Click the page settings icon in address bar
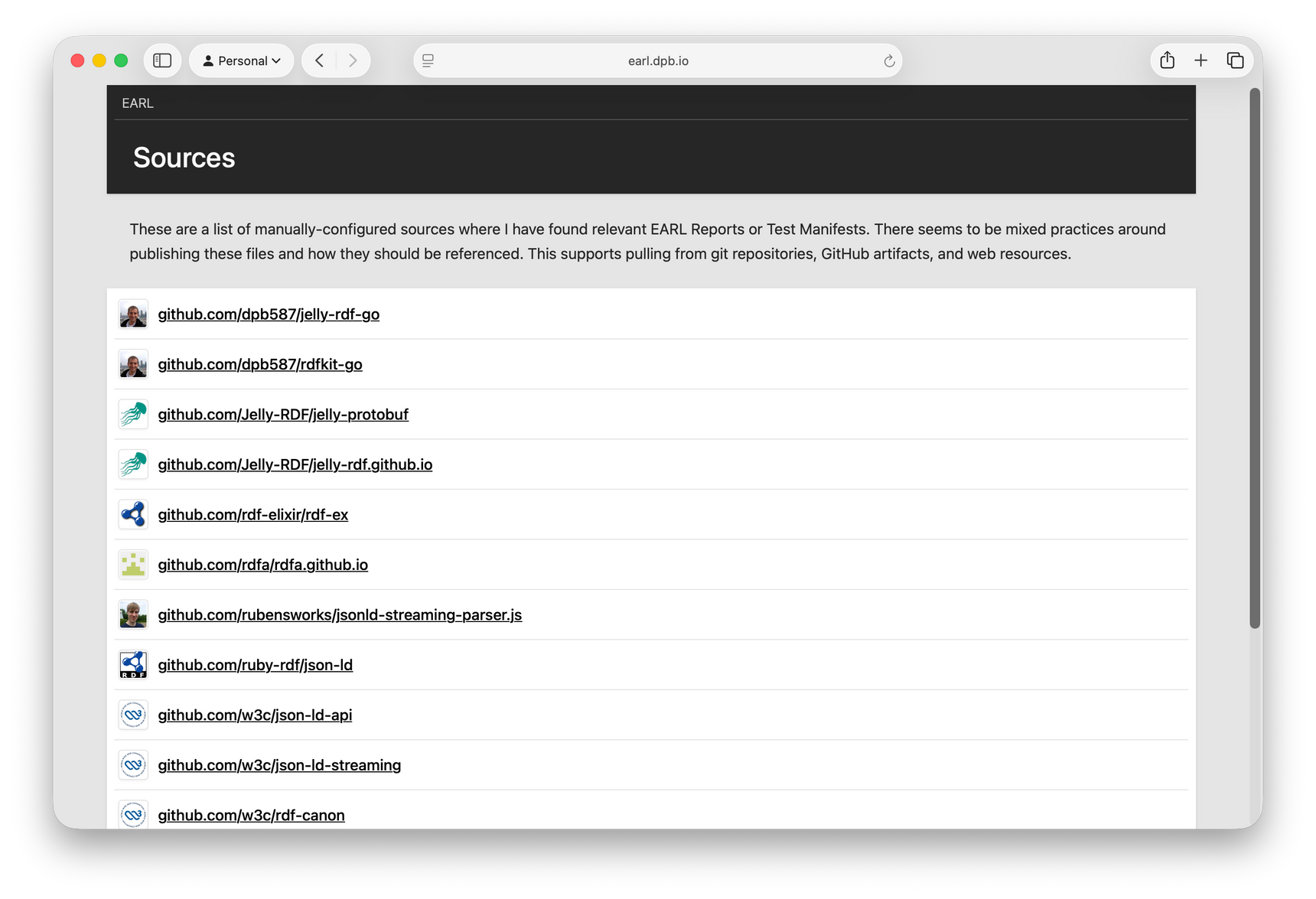 tap(428, 60)
